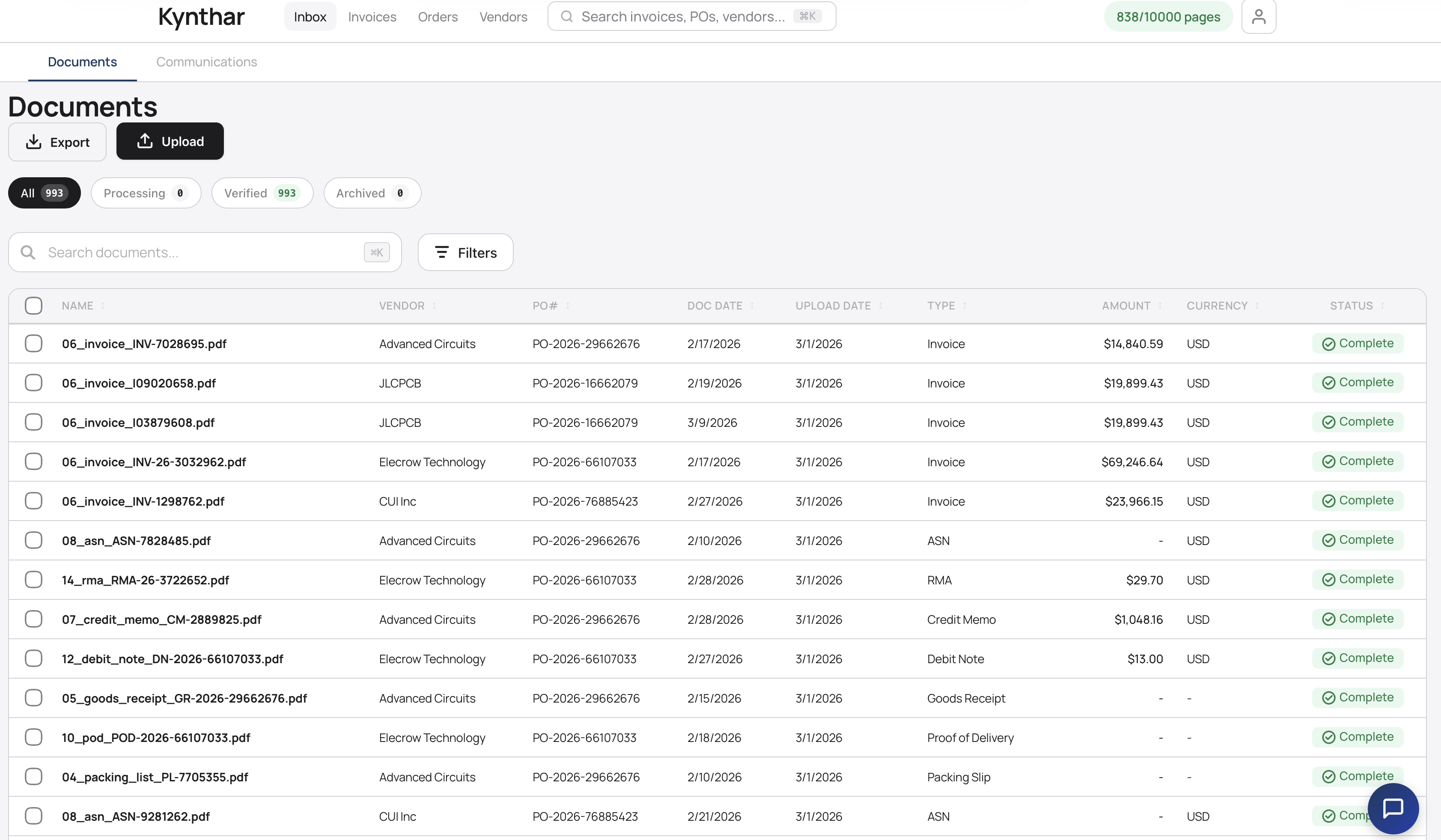Select the 07_credit_memo_CM-2889825.pdf row checkbox

click(34, 619)
